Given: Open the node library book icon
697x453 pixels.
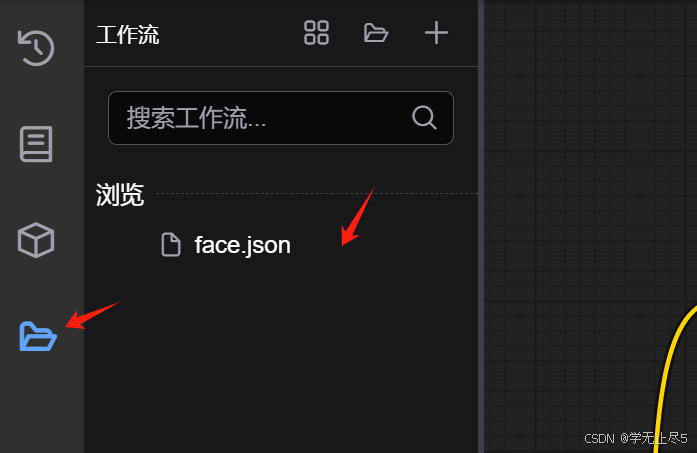Looking at the screenshot, I should (x=36, y=144).
